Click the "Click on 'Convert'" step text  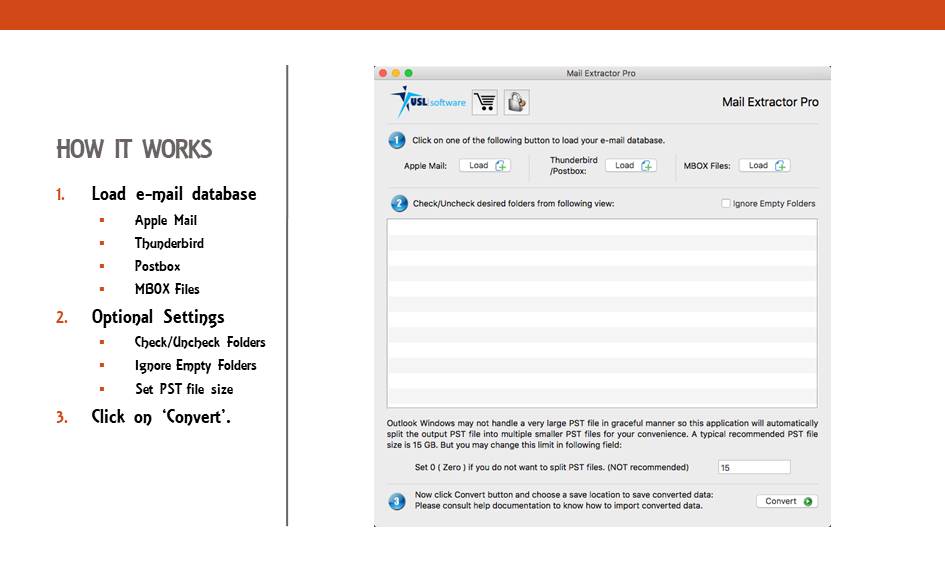click(161, 416)
